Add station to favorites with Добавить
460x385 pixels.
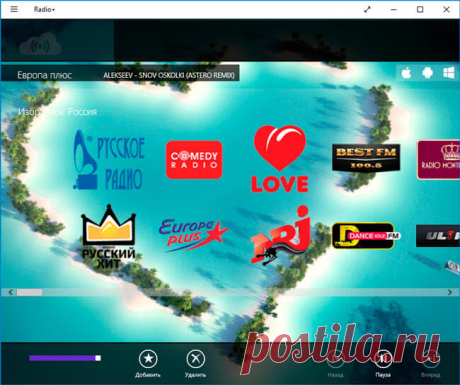[x=148, y=363]
